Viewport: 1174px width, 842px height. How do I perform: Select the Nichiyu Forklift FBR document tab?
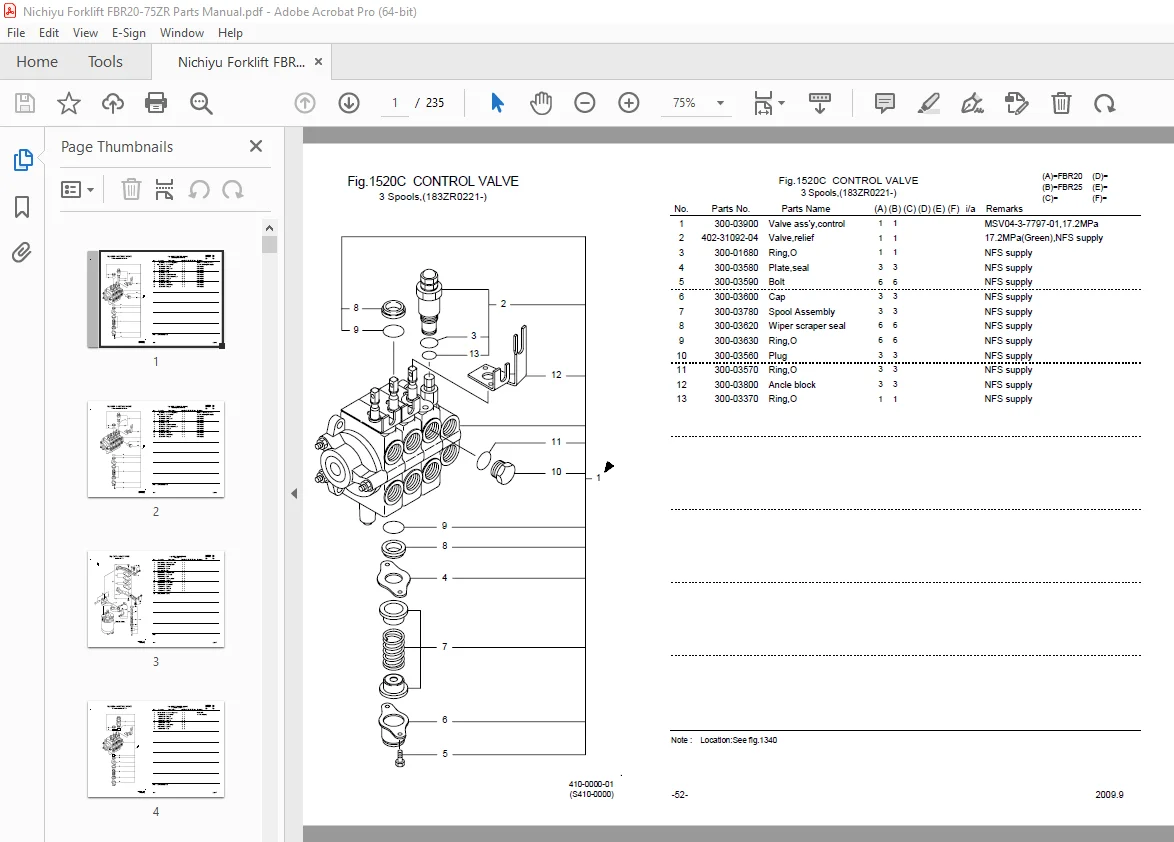click(x=241, y=62)
